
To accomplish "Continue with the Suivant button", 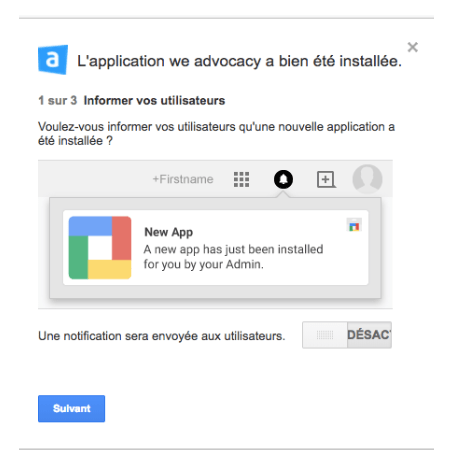I will [x=71, y=409].
